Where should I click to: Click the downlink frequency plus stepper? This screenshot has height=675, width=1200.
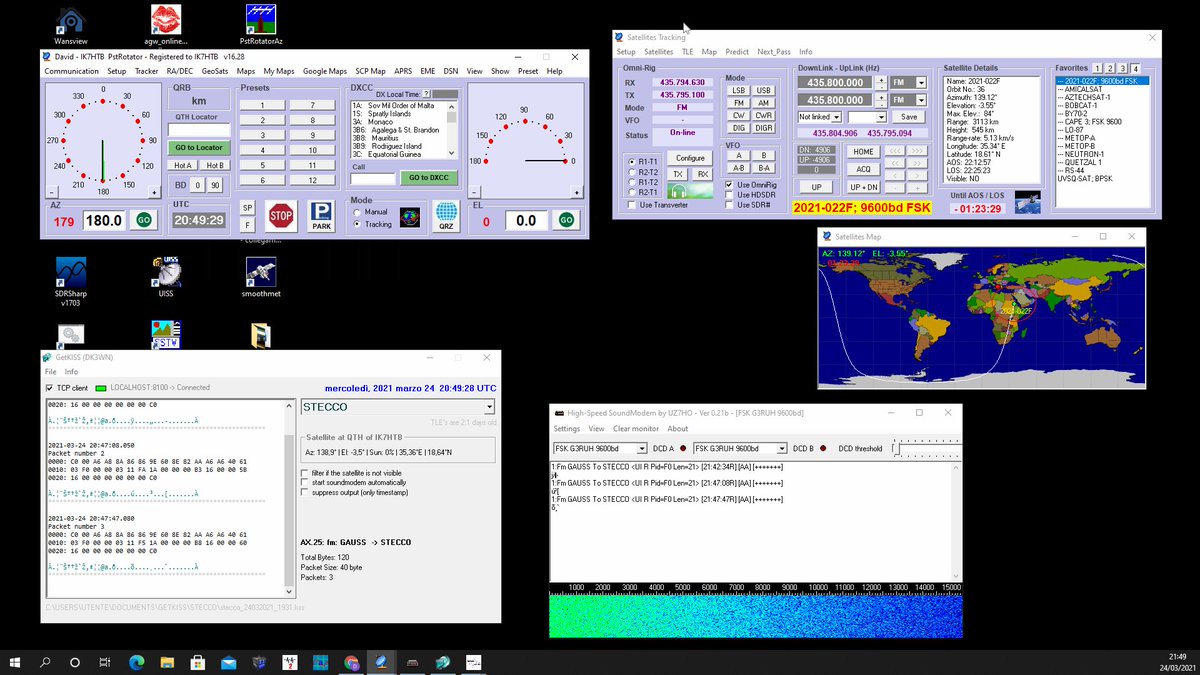[x=881, y=80]
